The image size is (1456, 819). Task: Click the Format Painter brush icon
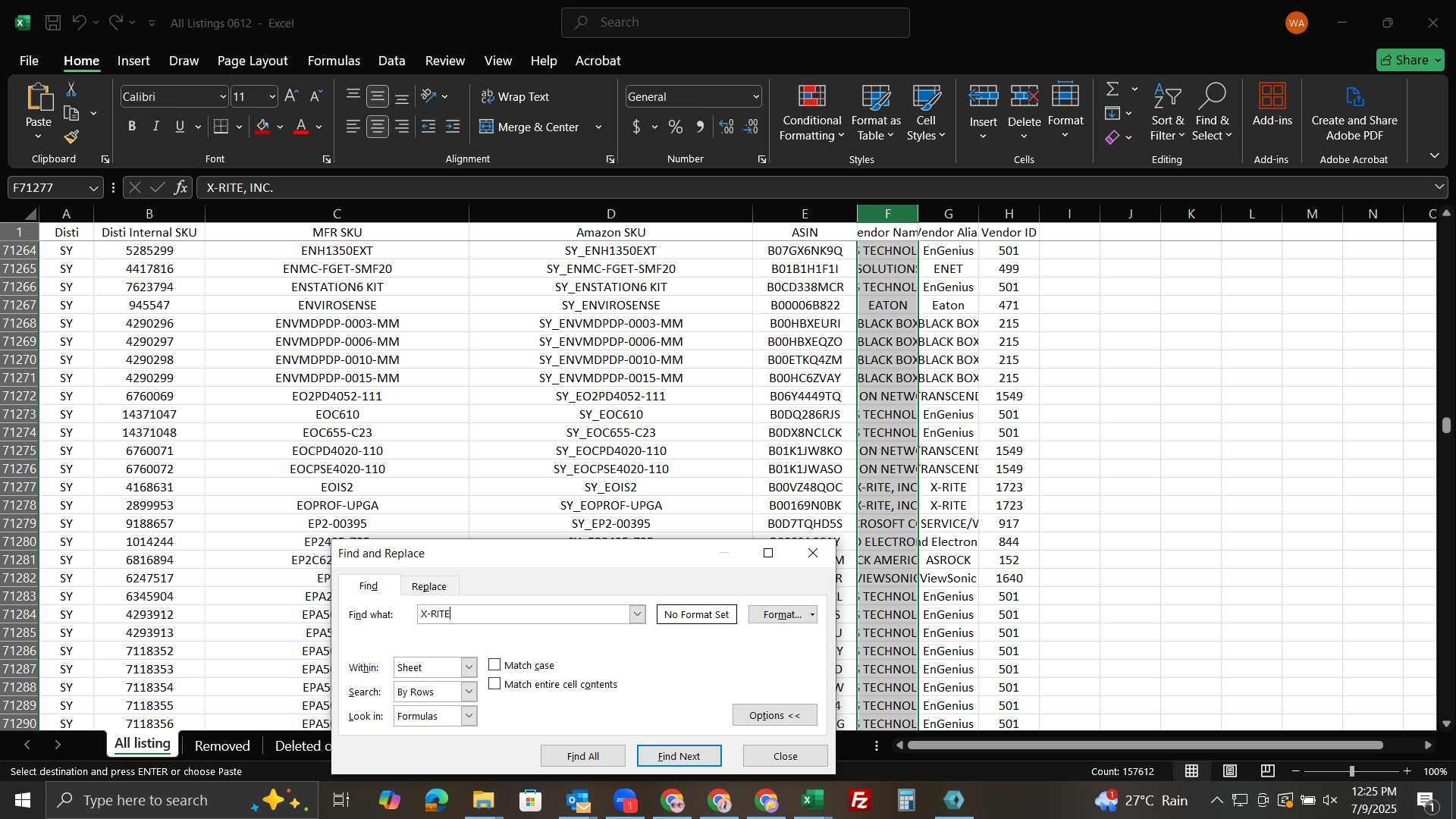[71, 136]
